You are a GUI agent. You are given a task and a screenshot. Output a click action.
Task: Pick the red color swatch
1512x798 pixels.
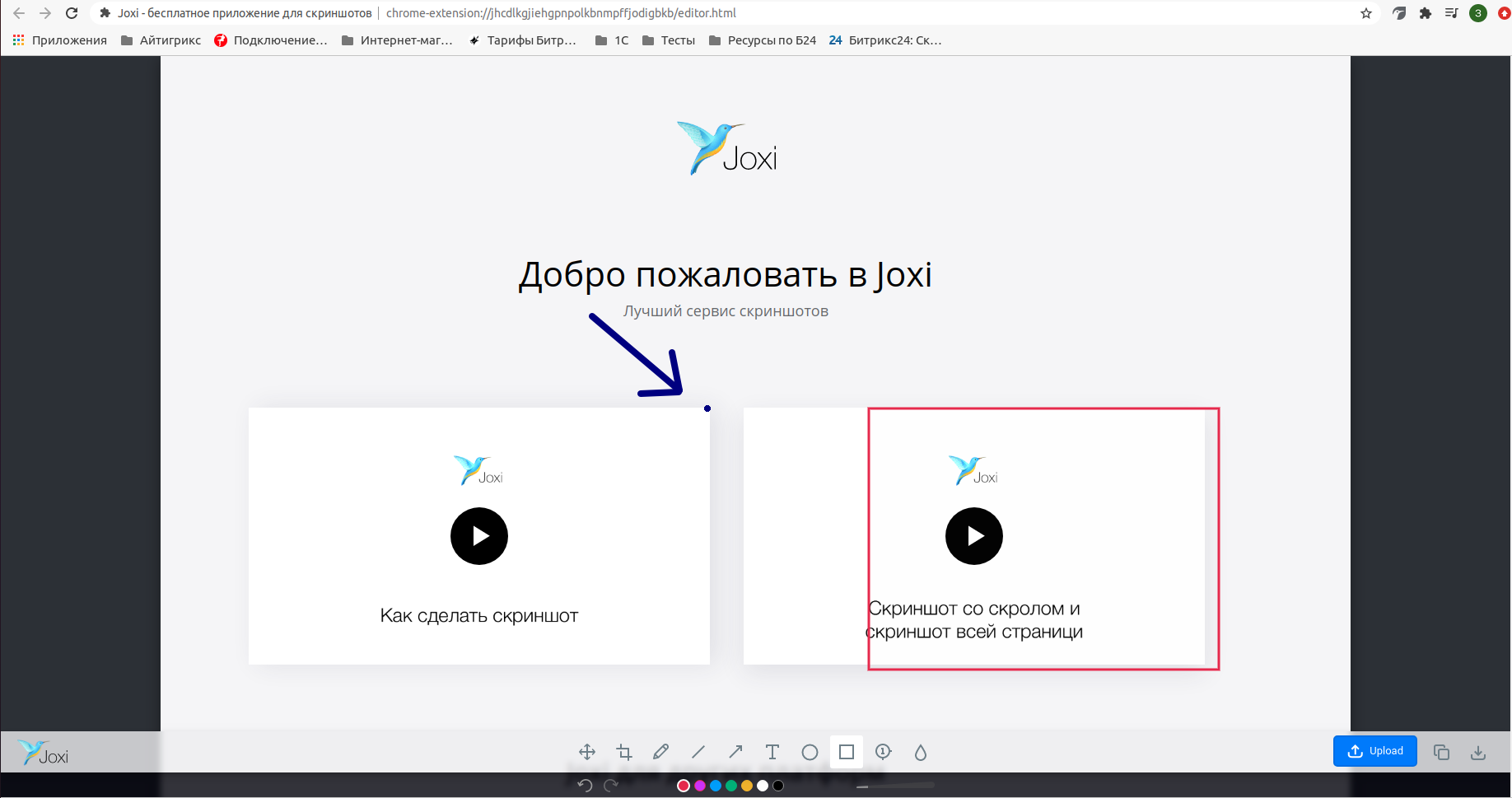(x=684, y=786)
